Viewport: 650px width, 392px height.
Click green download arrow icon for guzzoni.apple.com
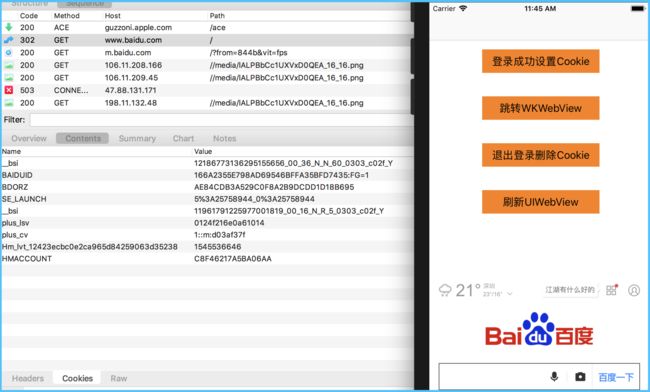9,27
